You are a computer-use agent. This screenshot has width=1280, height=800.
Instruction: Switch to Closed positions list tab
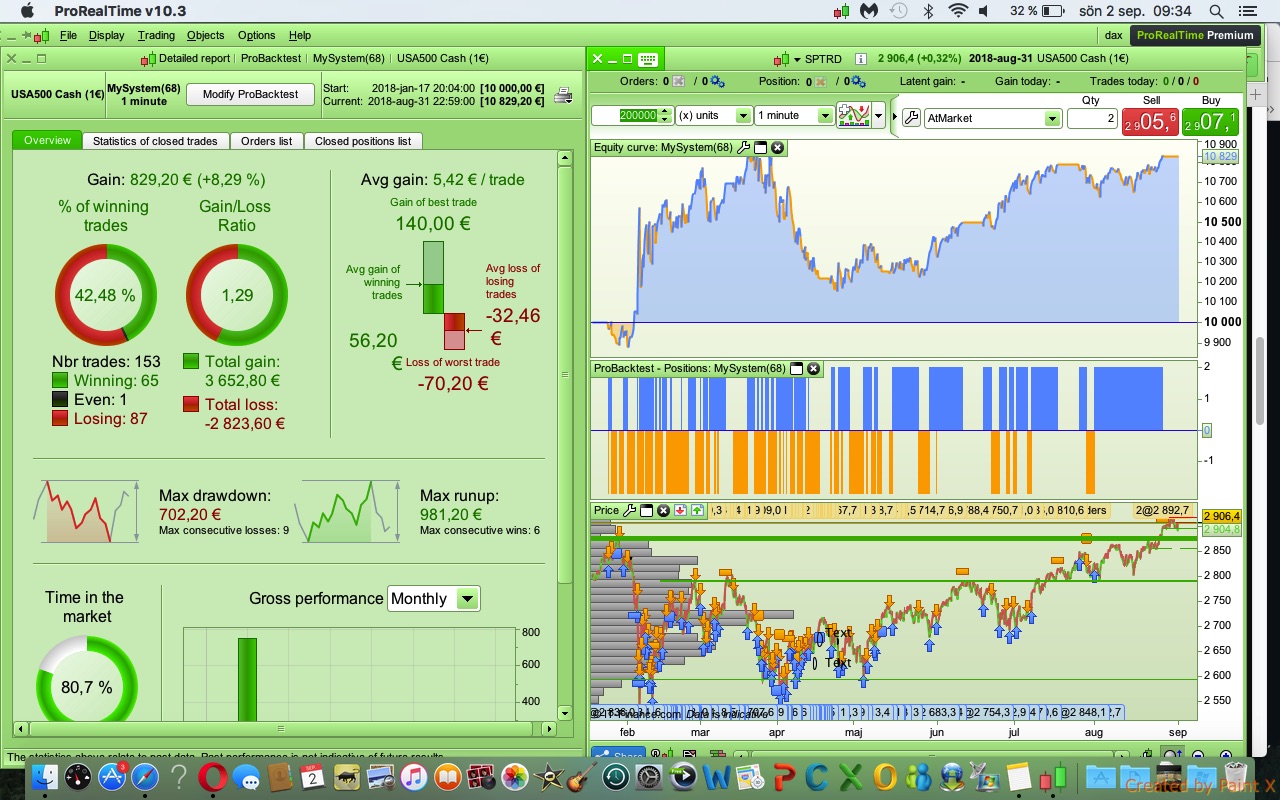(x=363, y=141)
